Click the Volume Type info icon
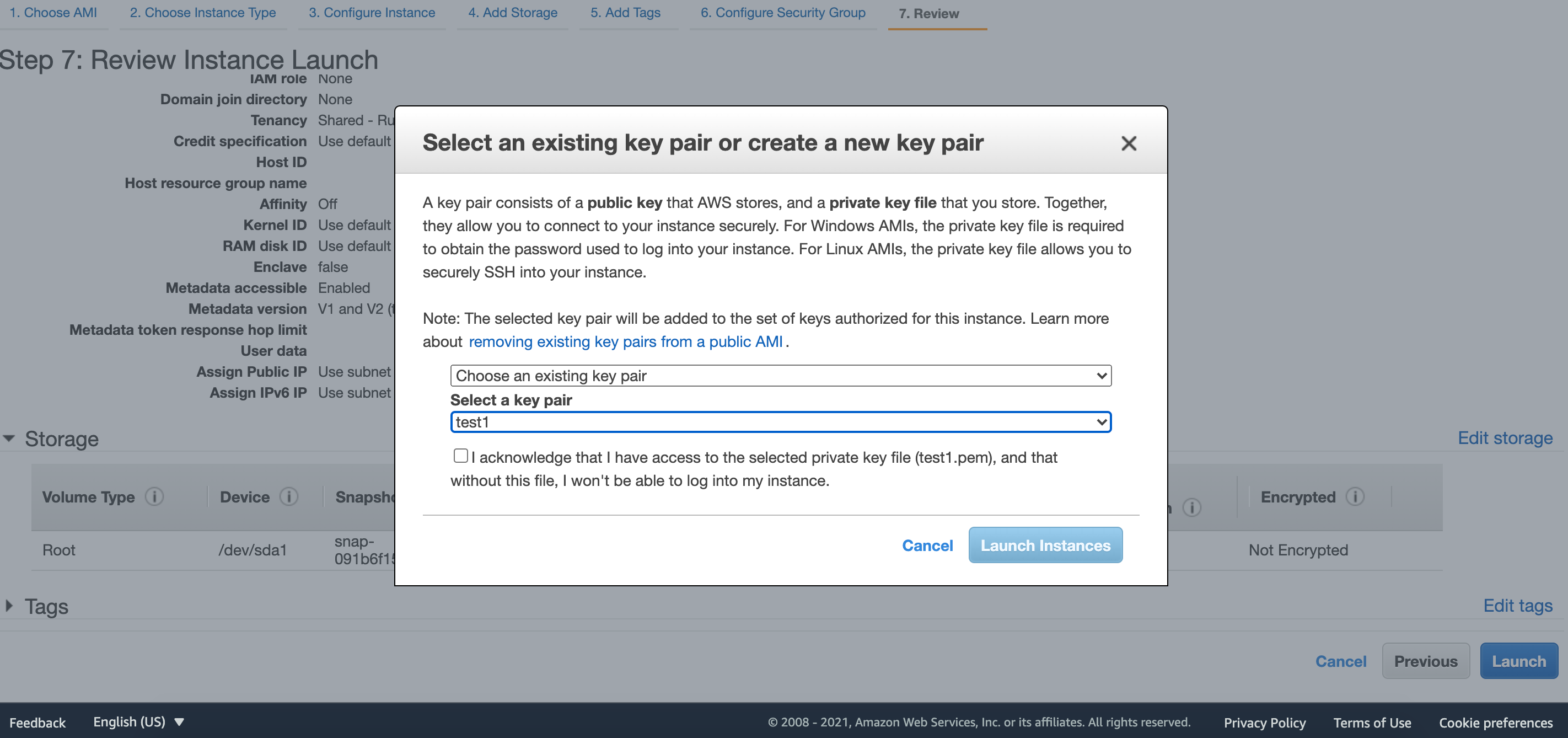1568x738 pixels. (x=154, y=497)
